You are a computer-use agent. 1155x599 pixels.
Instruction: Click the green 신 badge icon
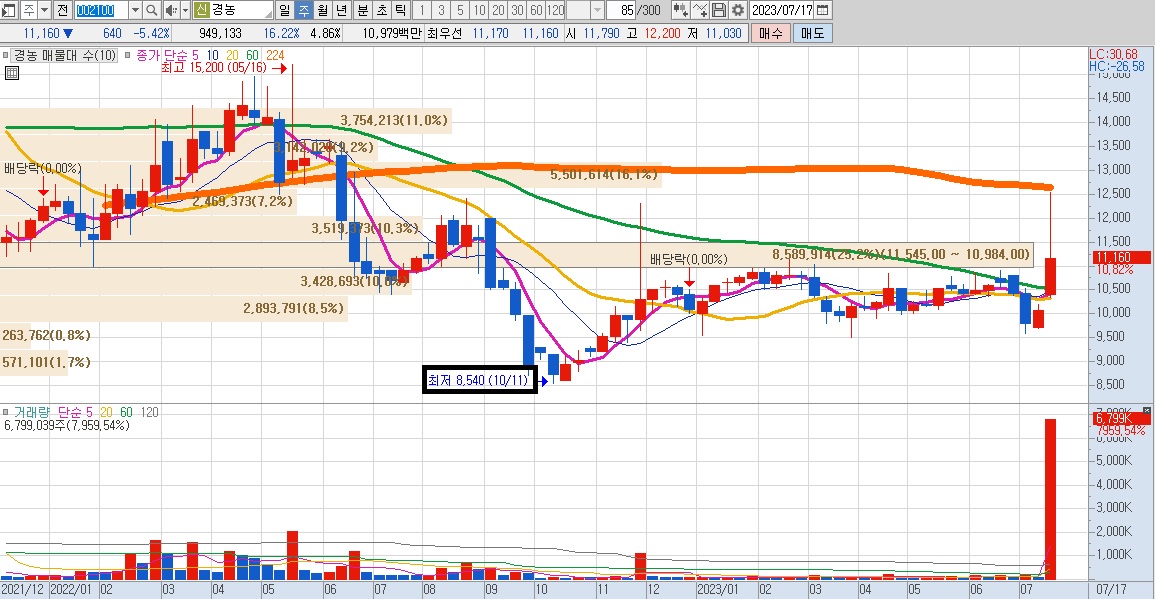(x=201, y=10)
